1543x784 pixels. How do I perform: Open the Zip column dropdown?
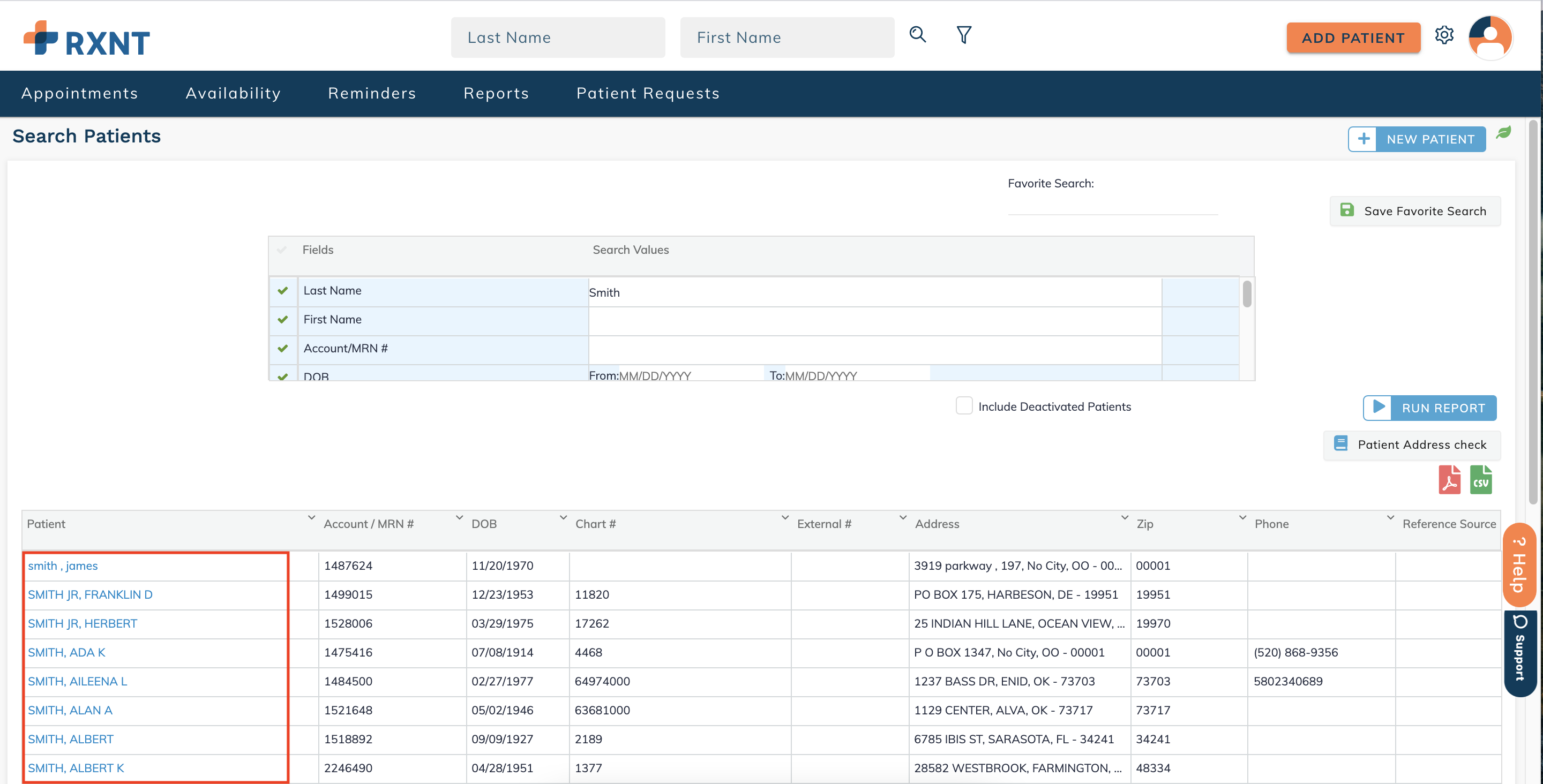(x=1242, y=517)
